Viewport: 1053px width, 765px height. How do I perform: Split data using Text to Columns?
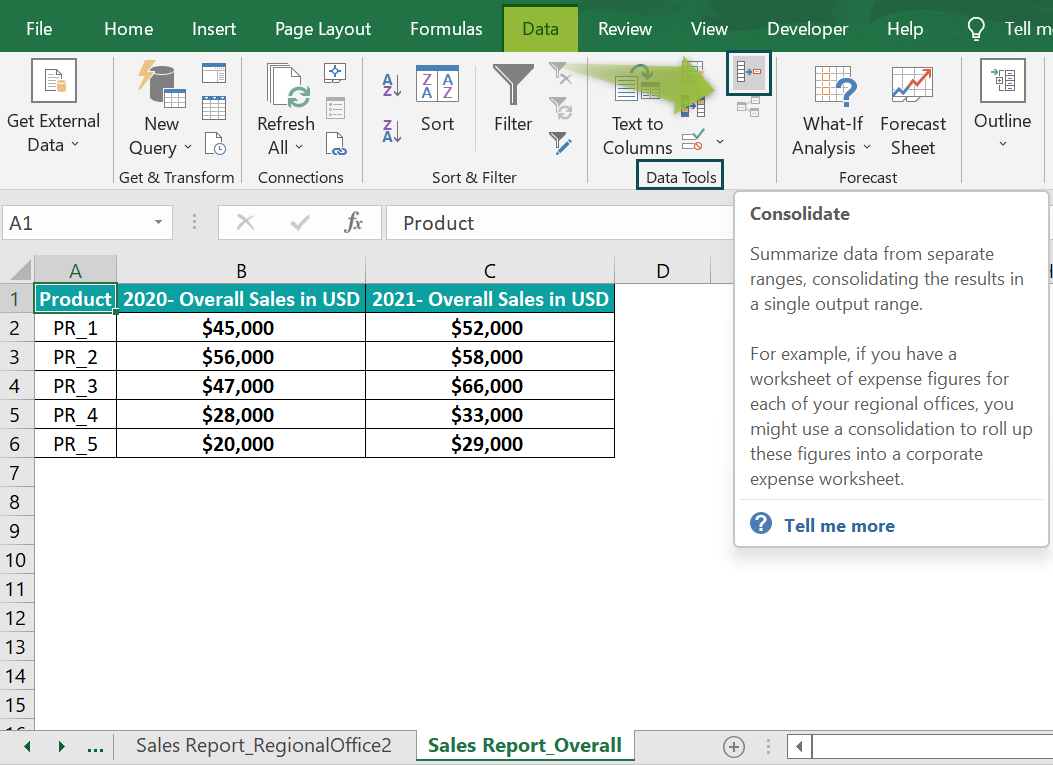pyautogui.click(x=637, y=110)
